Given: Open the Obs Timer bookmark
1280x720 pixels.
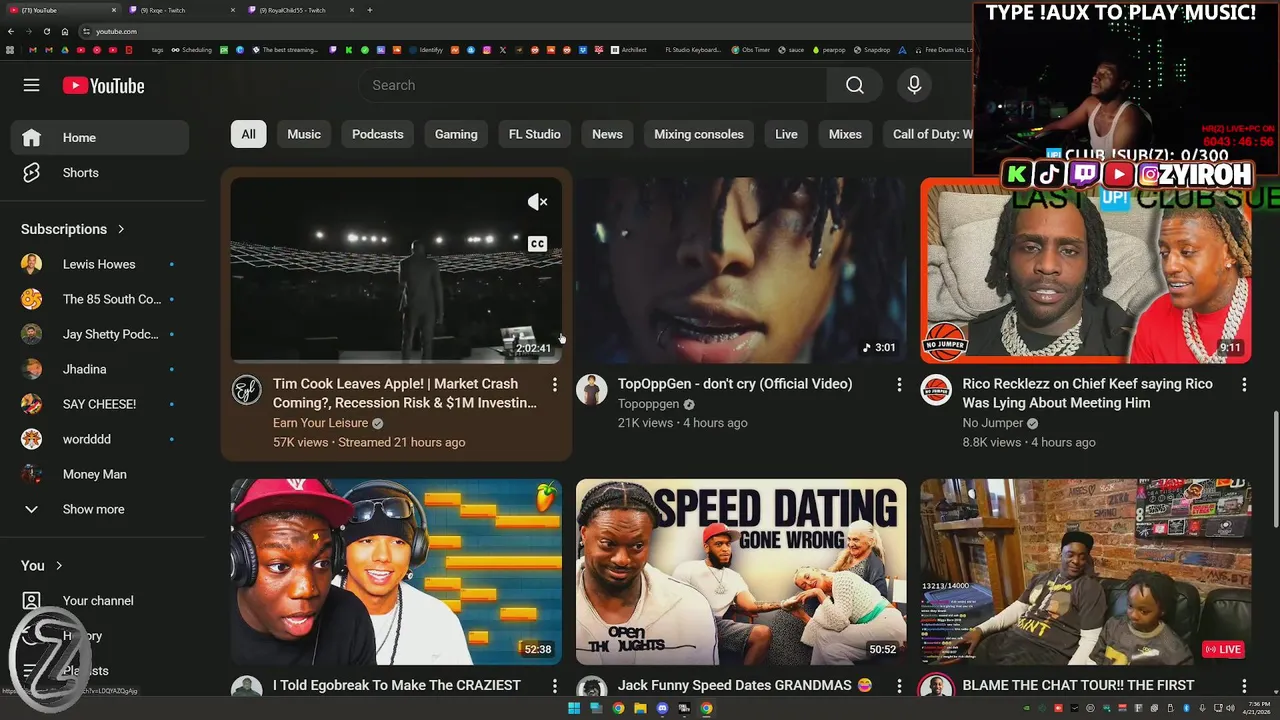Looking at the screenshot, I should click(750, 49).
